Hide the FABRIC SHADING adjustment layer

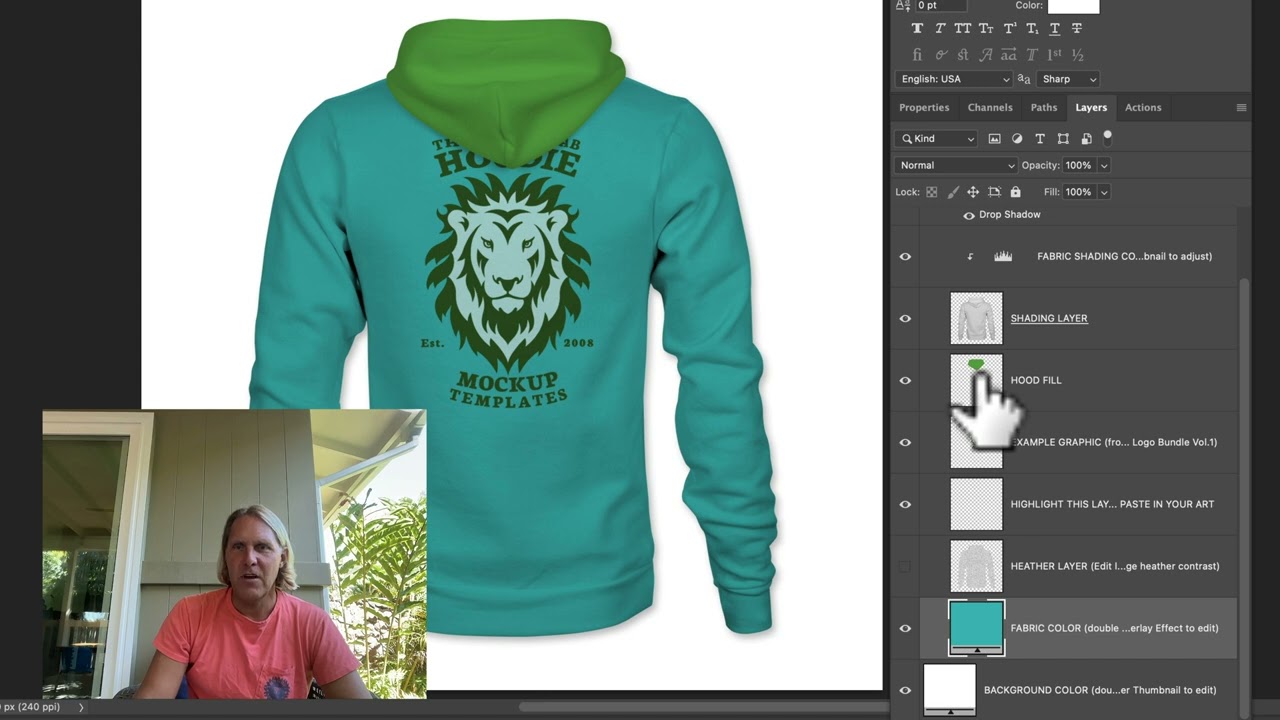(x=905, y=257)
